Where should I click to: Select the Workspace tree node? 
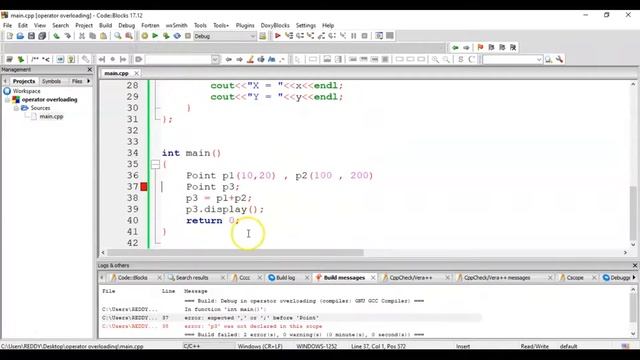[x=26, y=91]
